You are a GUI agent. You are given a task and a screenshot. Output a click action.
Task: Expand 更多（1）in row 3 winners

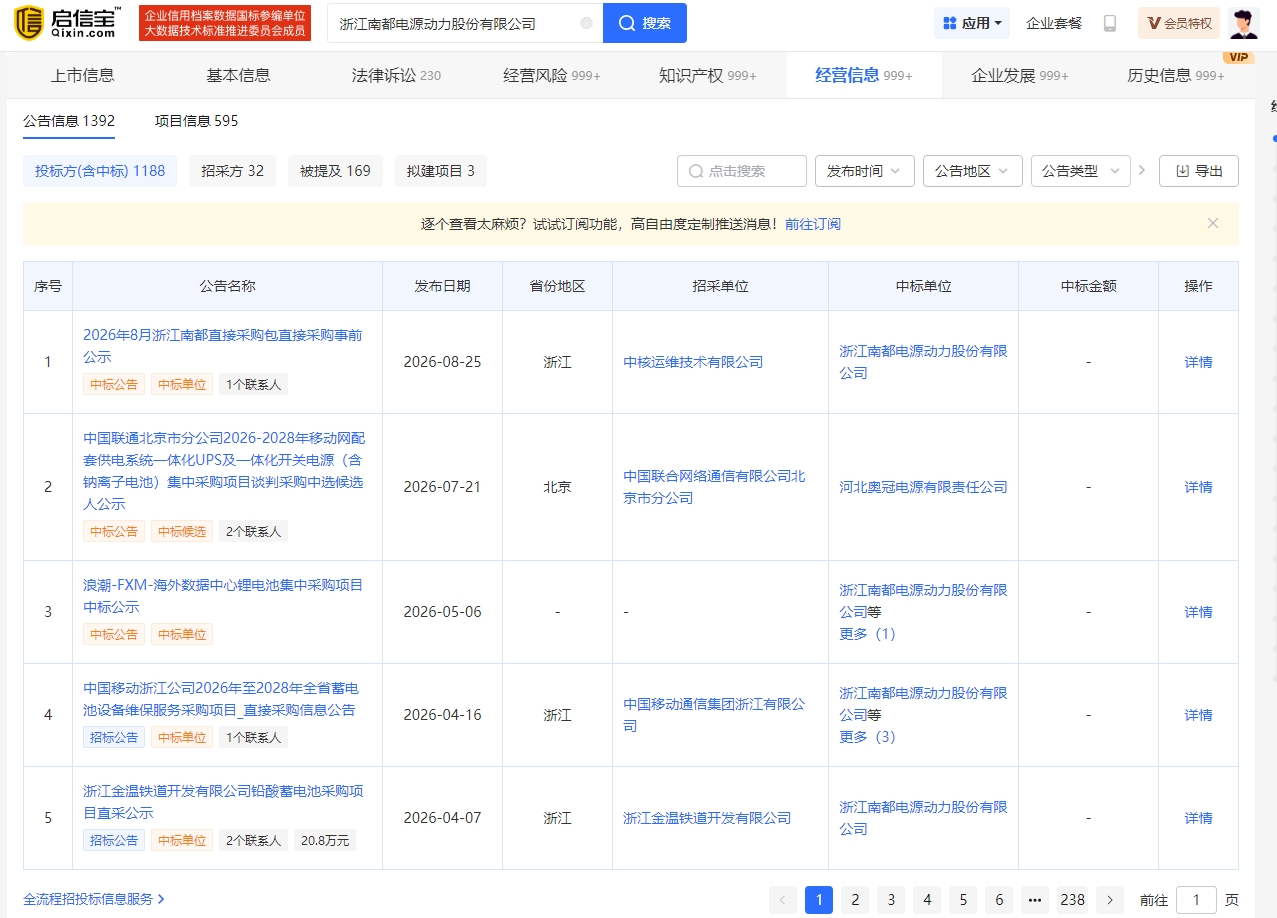click(x=867, y=634)
